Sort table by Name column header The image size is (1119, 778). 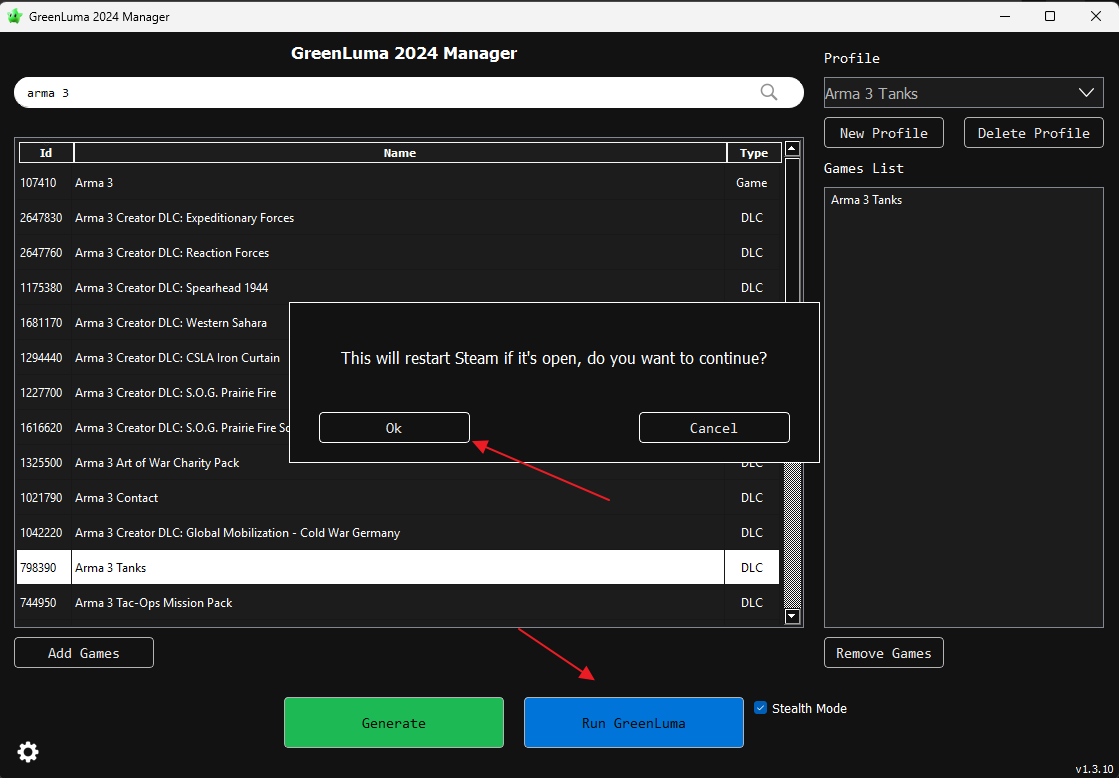pos(399,153)
